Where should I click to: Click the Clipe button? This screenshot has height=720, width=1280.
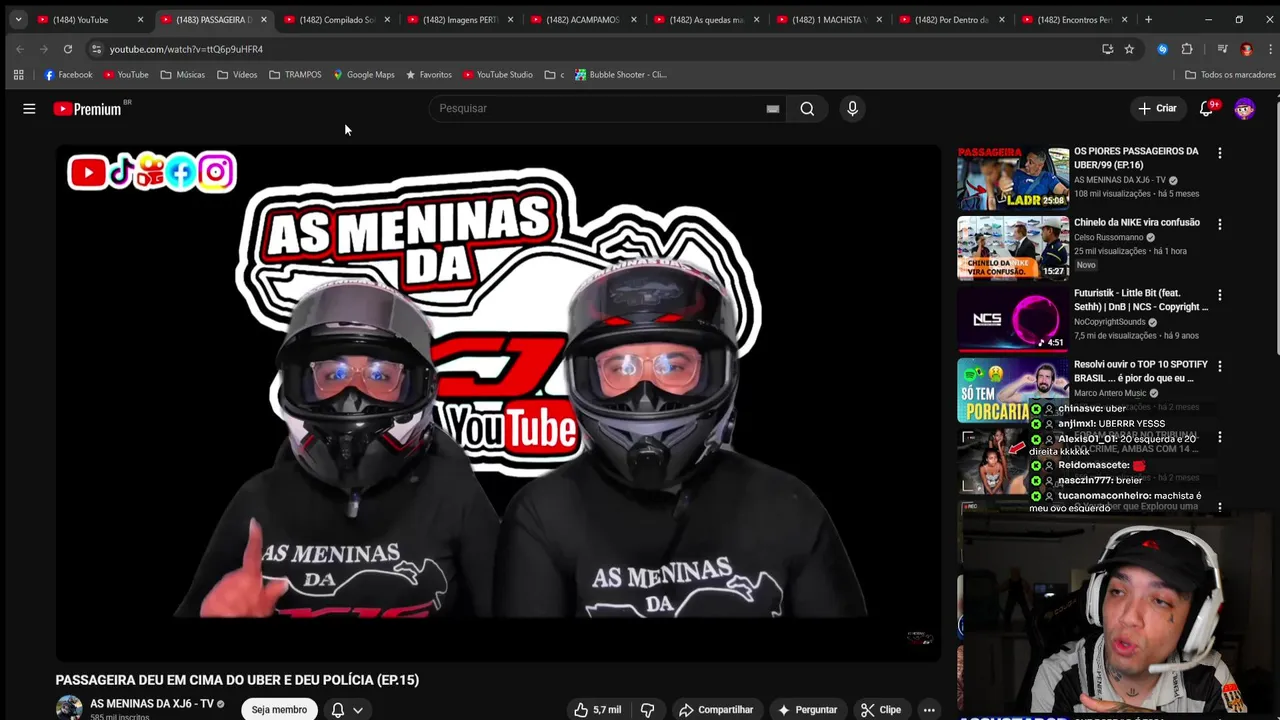(x=881, y=710)
